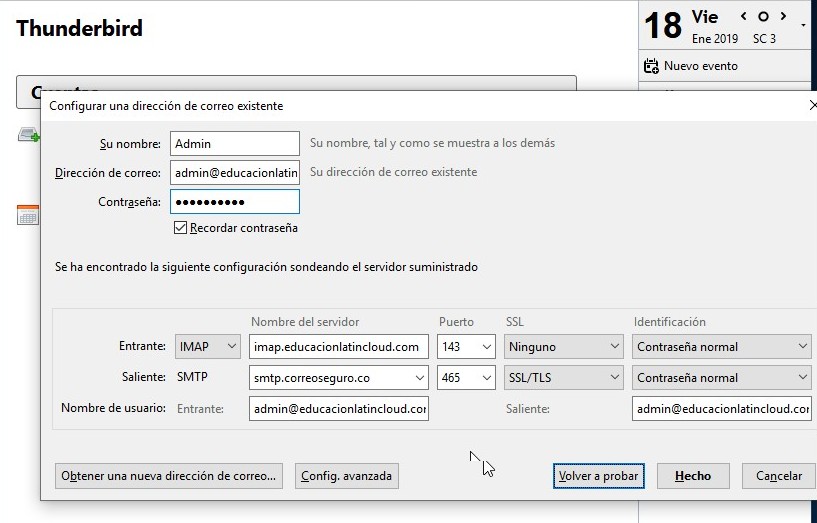Click the mail account icon behind dialog
This screenshot has width=817, height=523.
pyautogui.click(x=29, y=135)
